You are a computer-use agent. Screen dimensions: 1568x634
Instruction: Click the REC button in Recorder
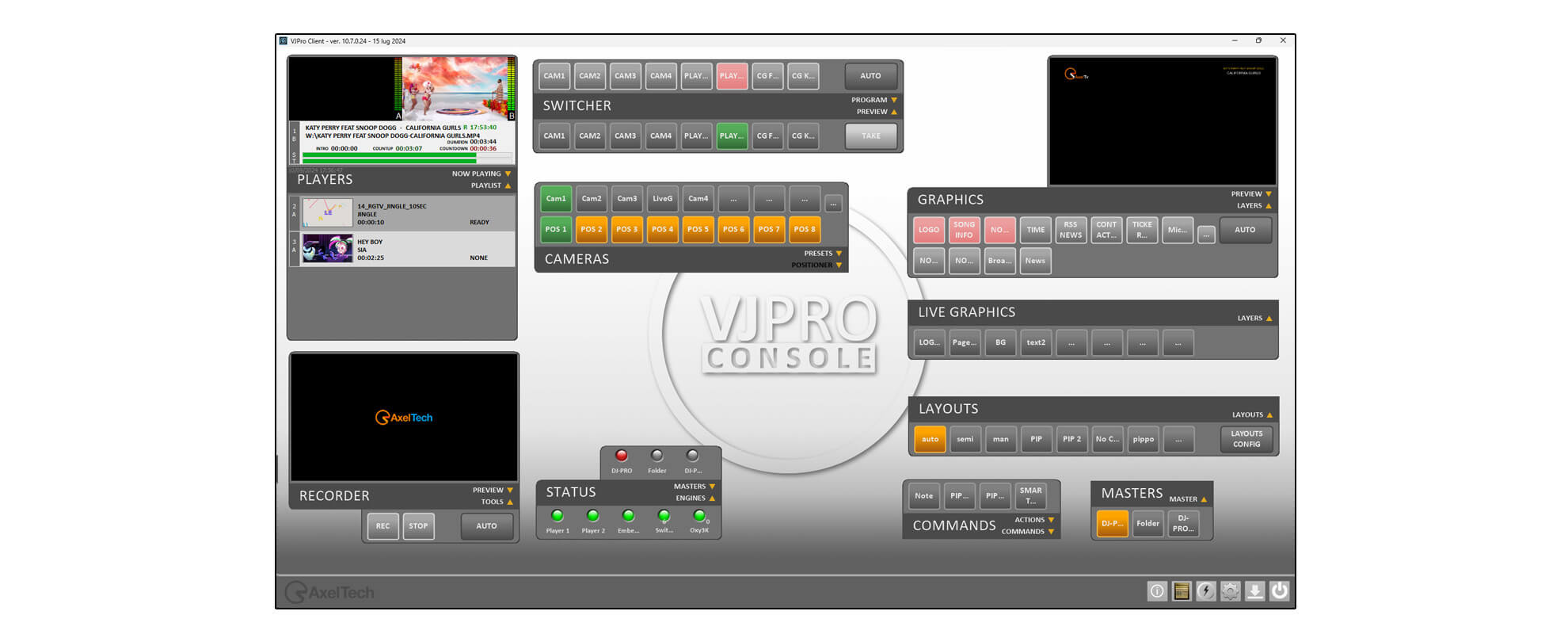coord(382,526)
